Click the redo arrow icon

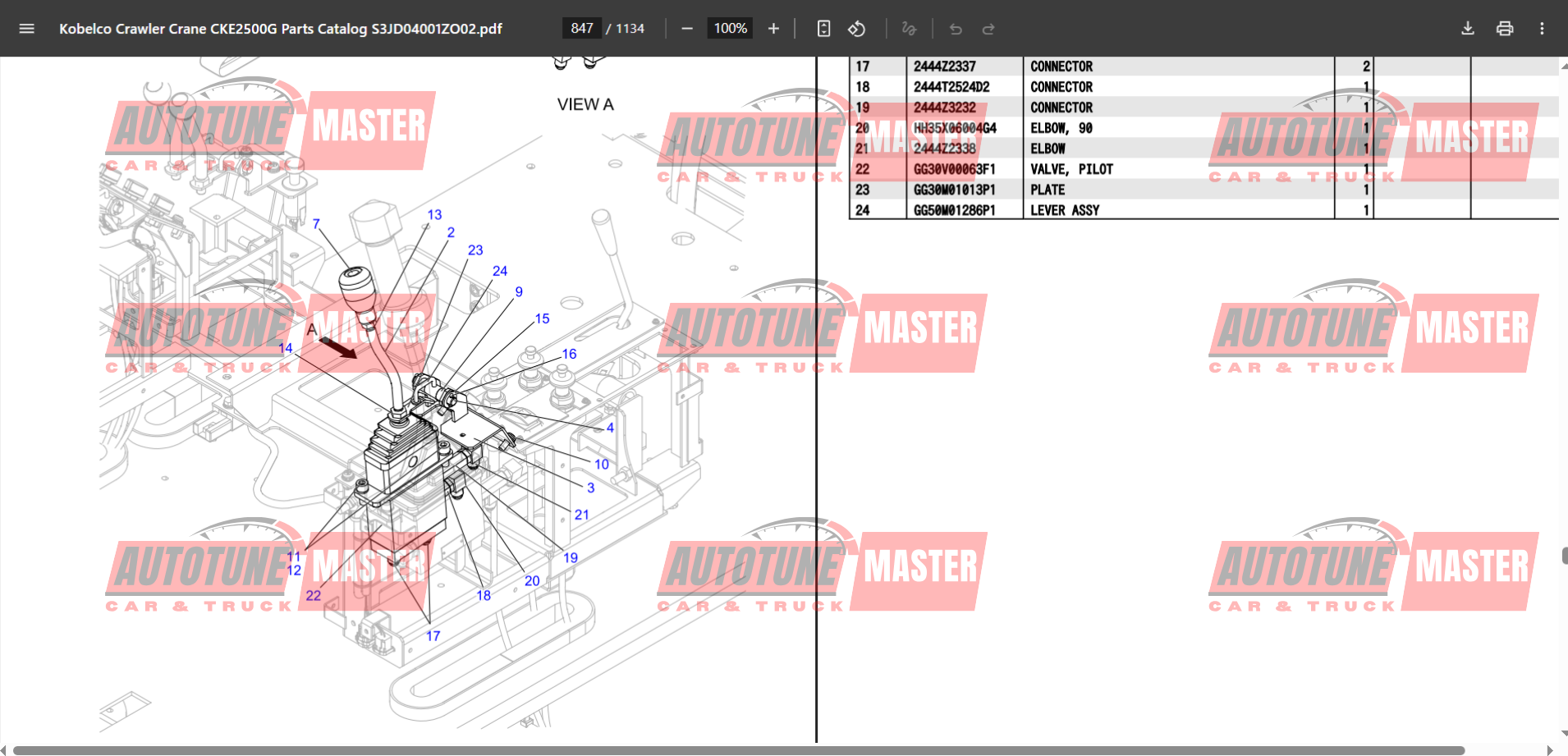point(988,29)
